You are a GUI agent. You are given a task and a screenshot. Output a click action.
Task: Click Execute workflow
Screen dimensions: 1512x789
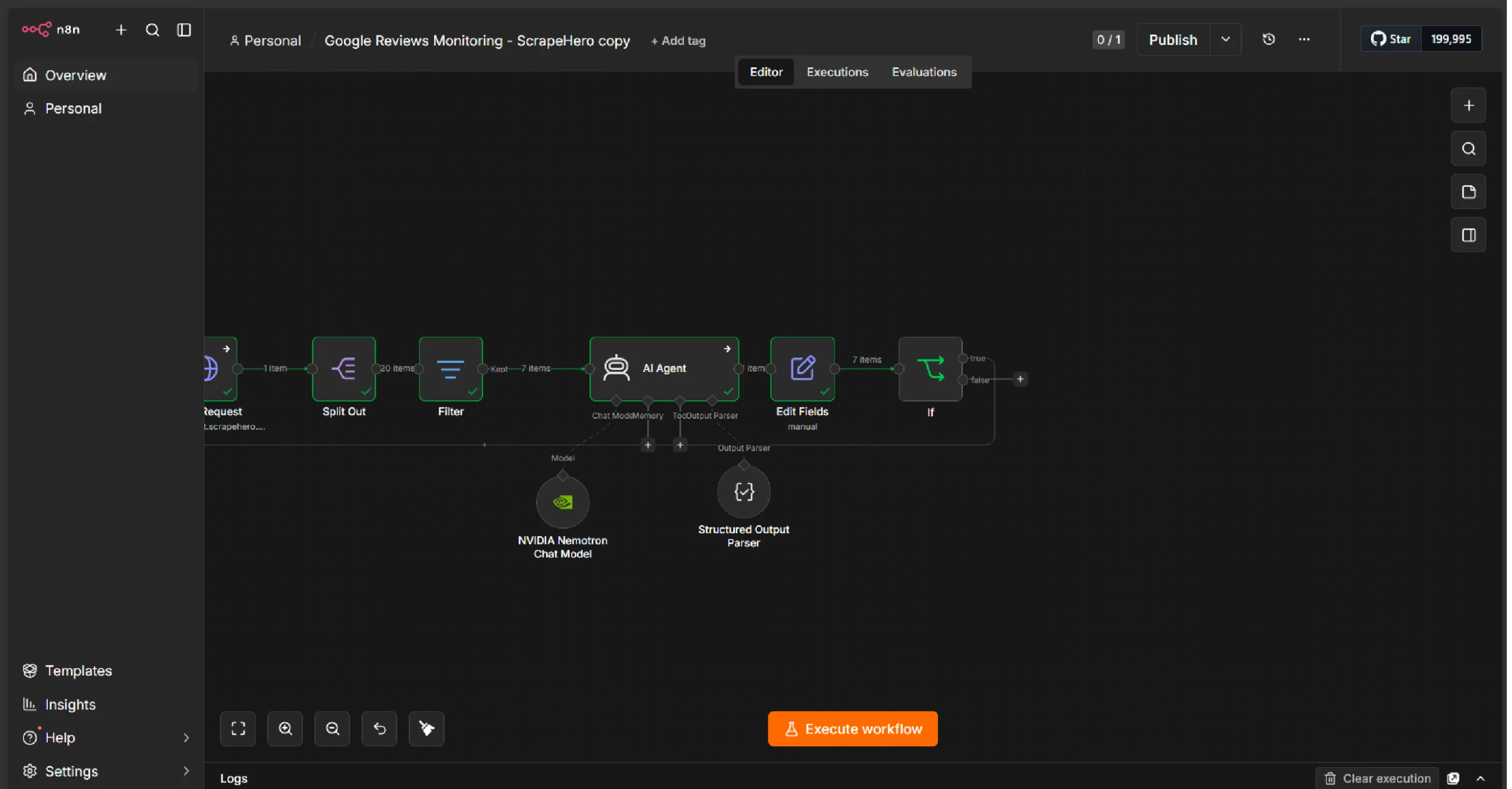pyautogui.click(x=852, y=729)
